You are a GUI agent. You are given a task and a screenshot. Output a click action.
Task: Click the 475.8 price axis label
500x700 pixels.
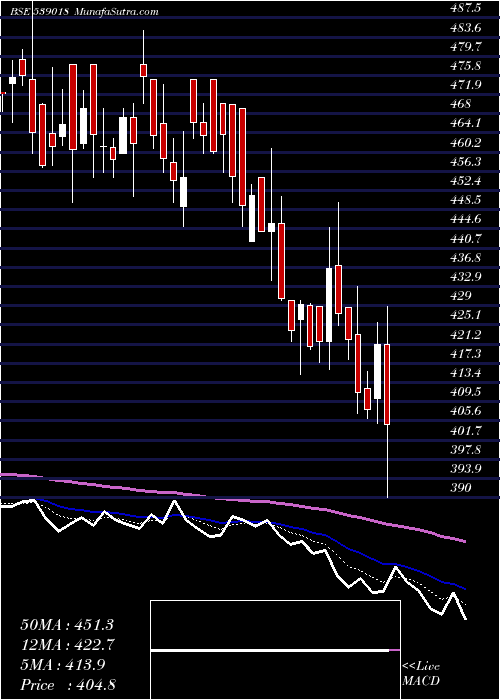click(465, 66)
